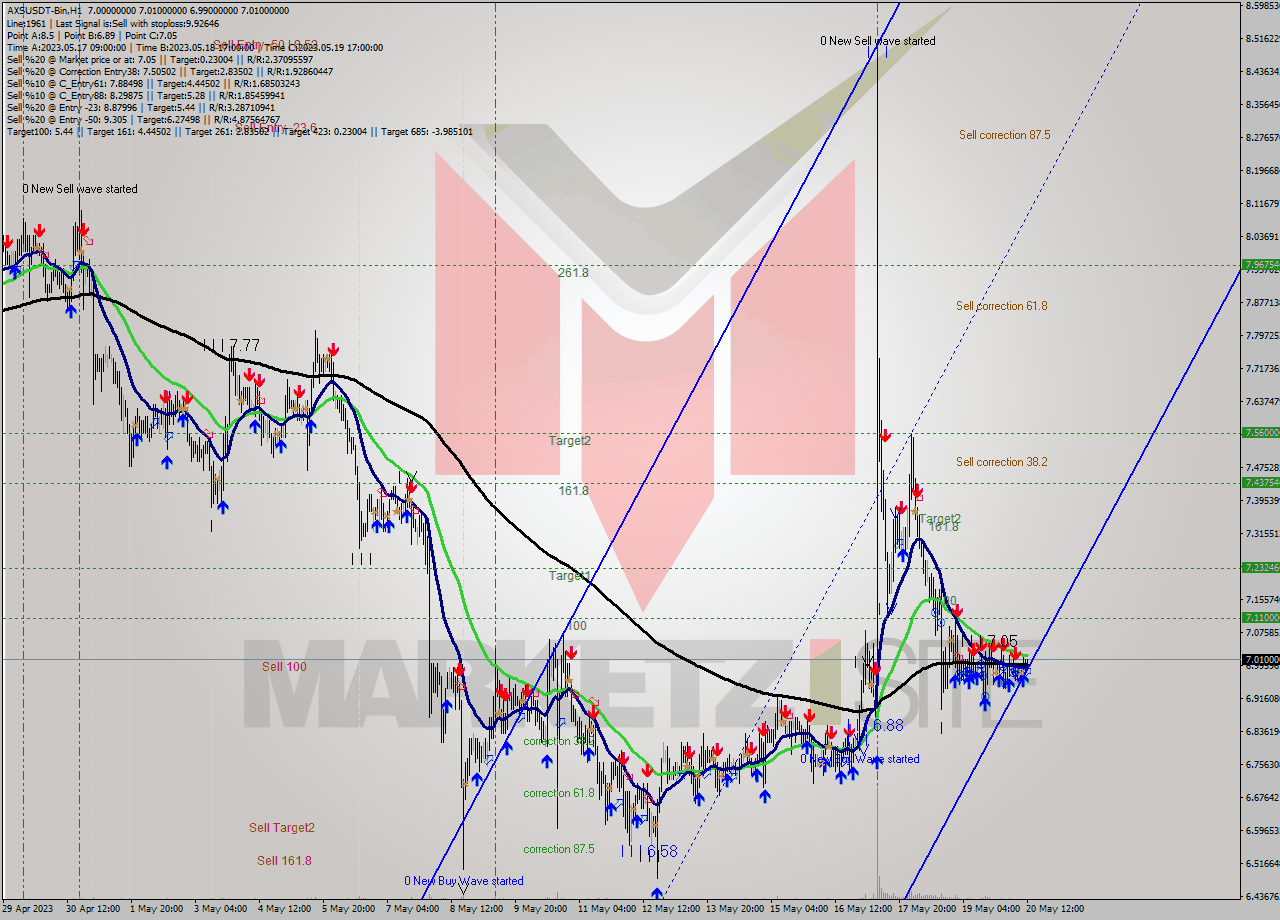
Task: Click '11 May 04:00' on the time axis
Action: [x=605, y=909]
